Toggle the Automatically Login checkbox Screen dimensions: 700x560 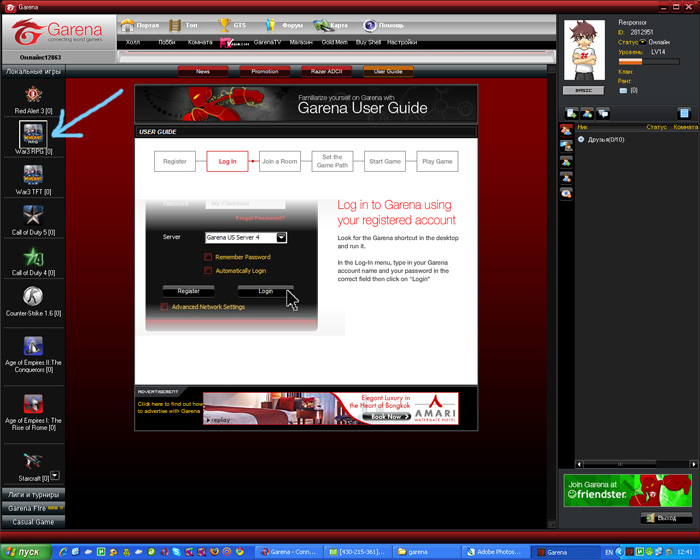[x=208, y=271]
